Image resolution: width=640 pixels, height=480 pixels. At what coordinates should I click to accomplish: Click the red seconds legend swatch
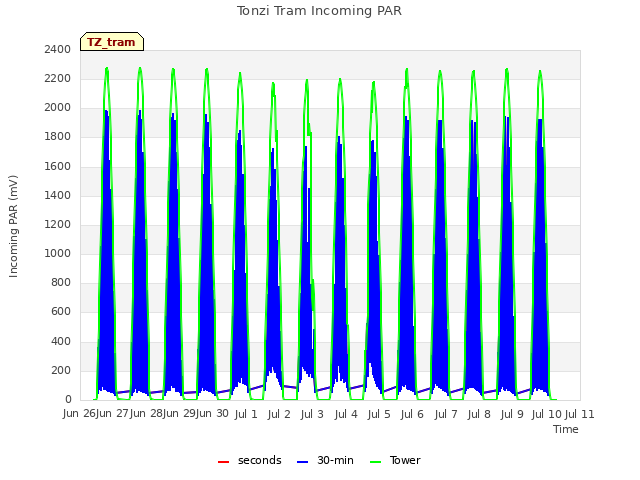click(223, 462)
